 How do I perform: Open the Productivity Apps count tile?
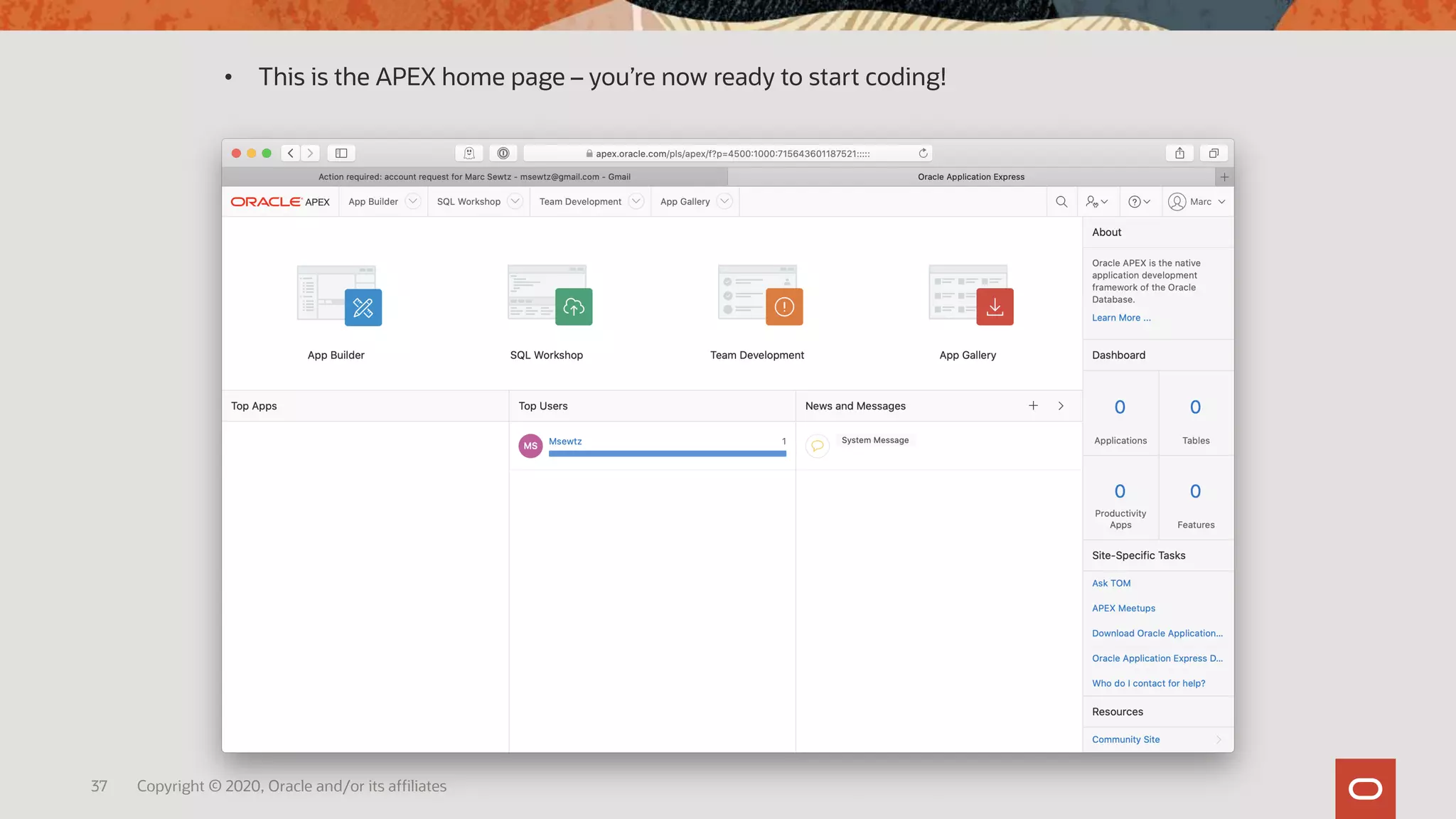click(1120, 498)
